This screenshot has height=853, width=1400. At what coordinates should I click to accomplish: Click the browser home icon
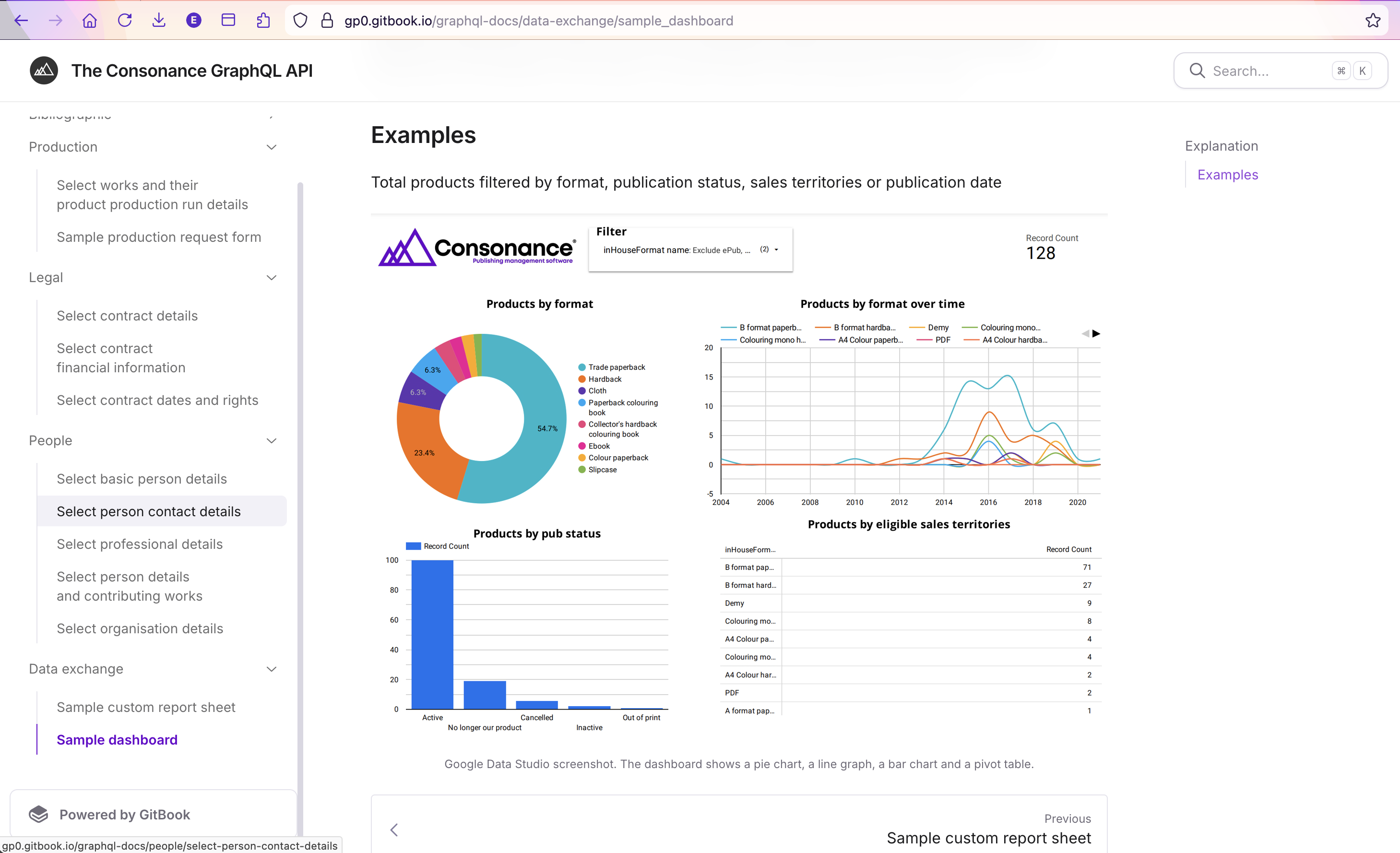(90, 21)
